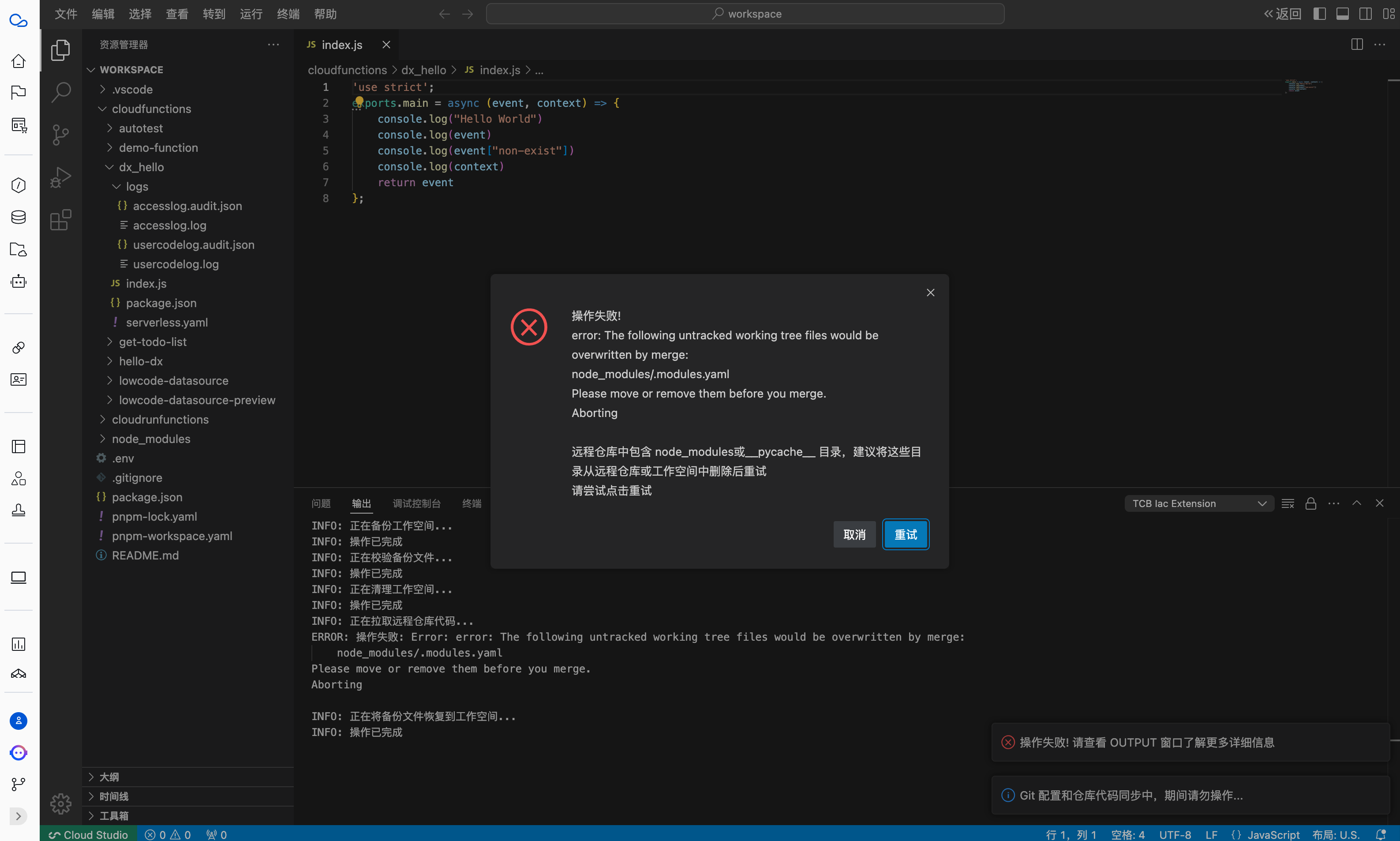1400x841 pixels.
Task: Click the 重试 retry button
Action: click(x=906, y=534)
